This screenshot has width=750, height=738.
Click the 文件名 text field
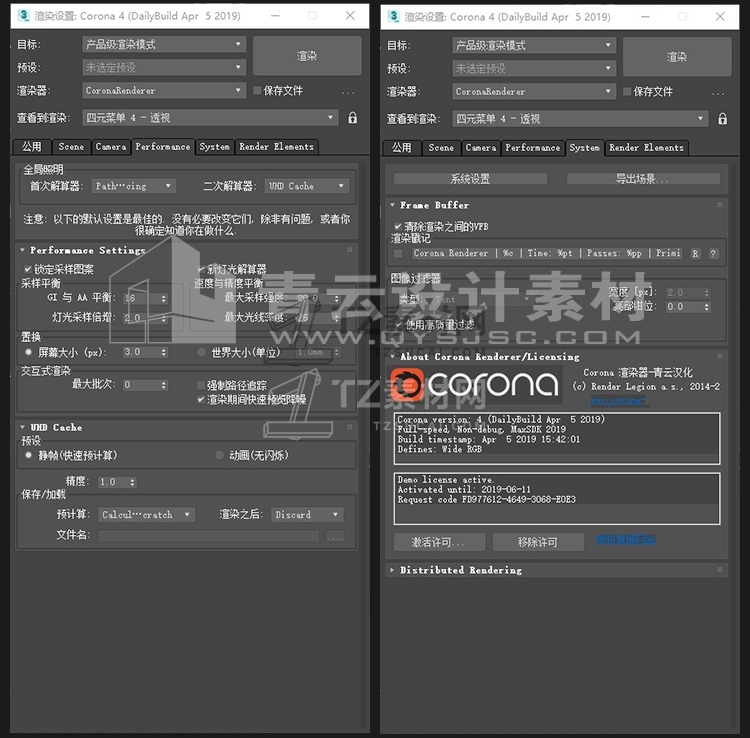pos(209,536)
